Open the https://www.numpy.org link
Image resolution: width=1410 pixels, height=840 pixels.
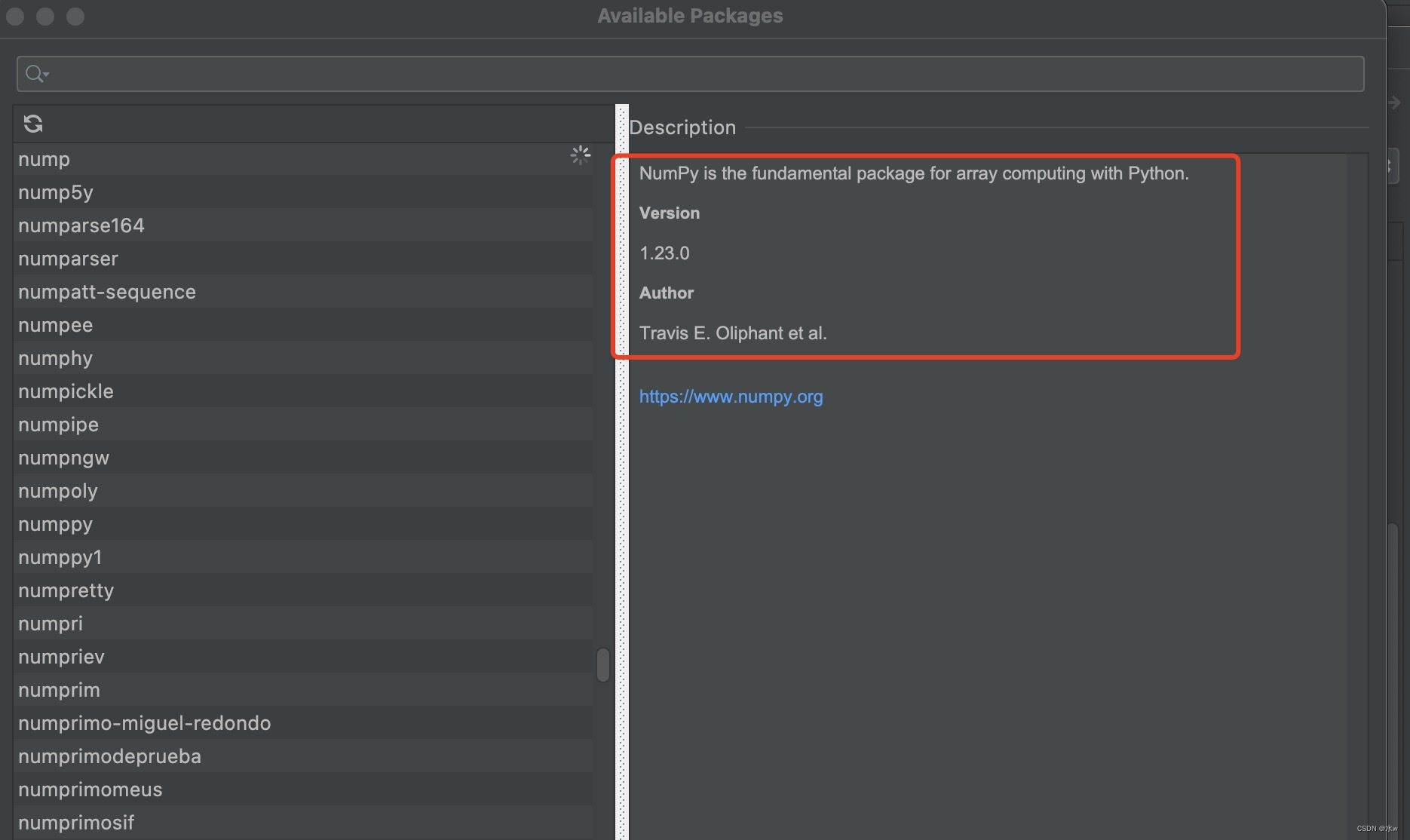(731, 397)
